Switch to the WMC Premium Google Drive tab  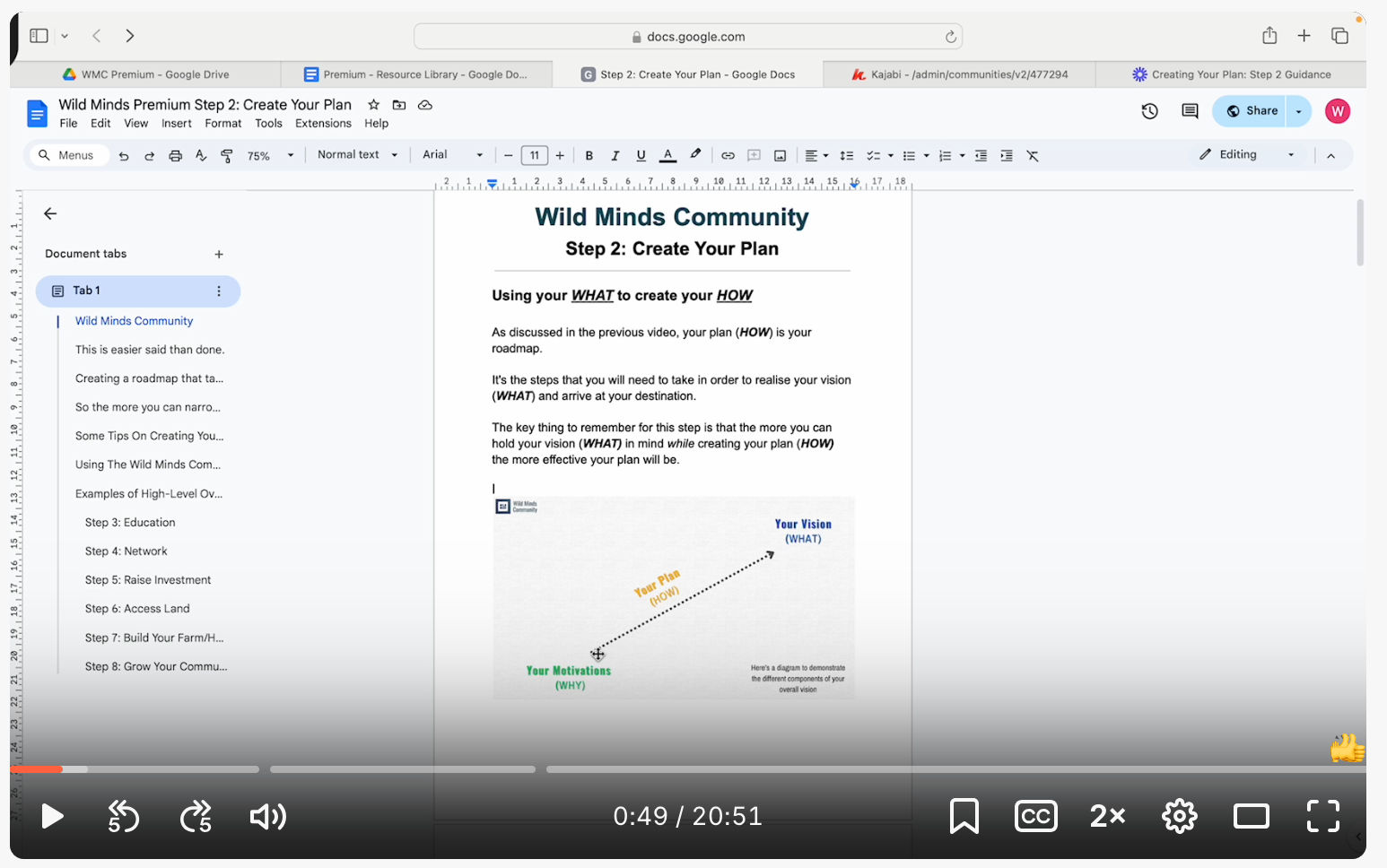tap(146, 74)
